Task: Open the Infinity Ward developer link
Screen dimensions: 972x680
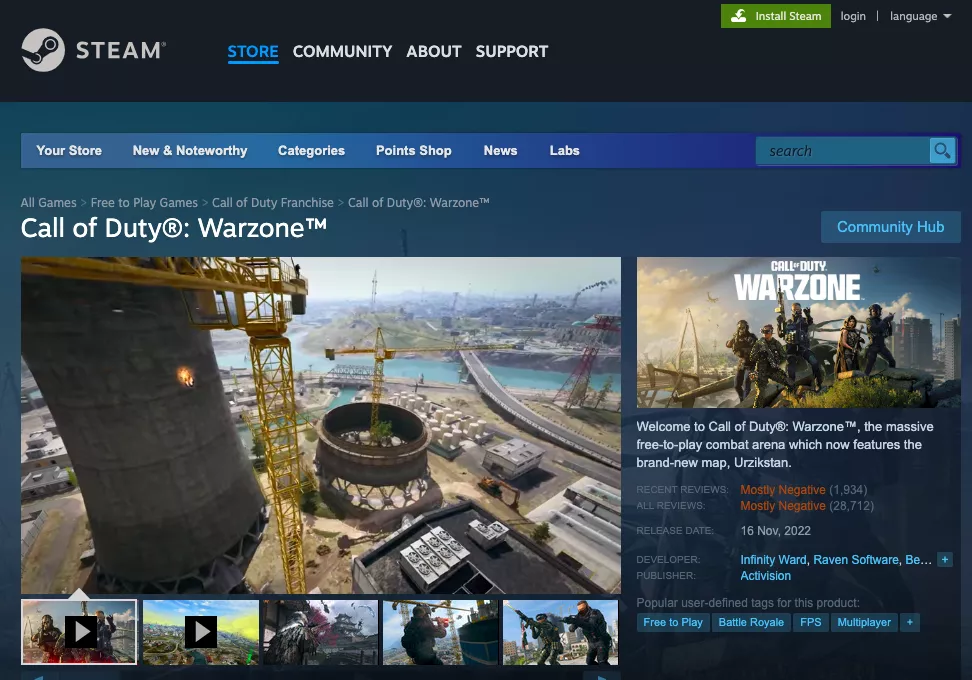Action: [773, 560]
